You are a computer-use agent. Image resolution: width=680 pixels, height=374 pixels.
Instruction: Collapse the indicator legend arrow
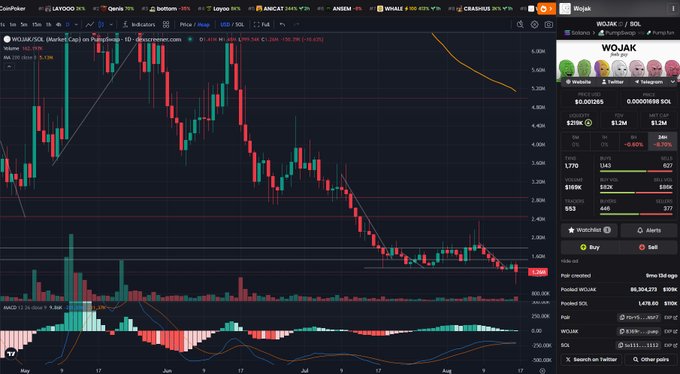coord(8,66)
